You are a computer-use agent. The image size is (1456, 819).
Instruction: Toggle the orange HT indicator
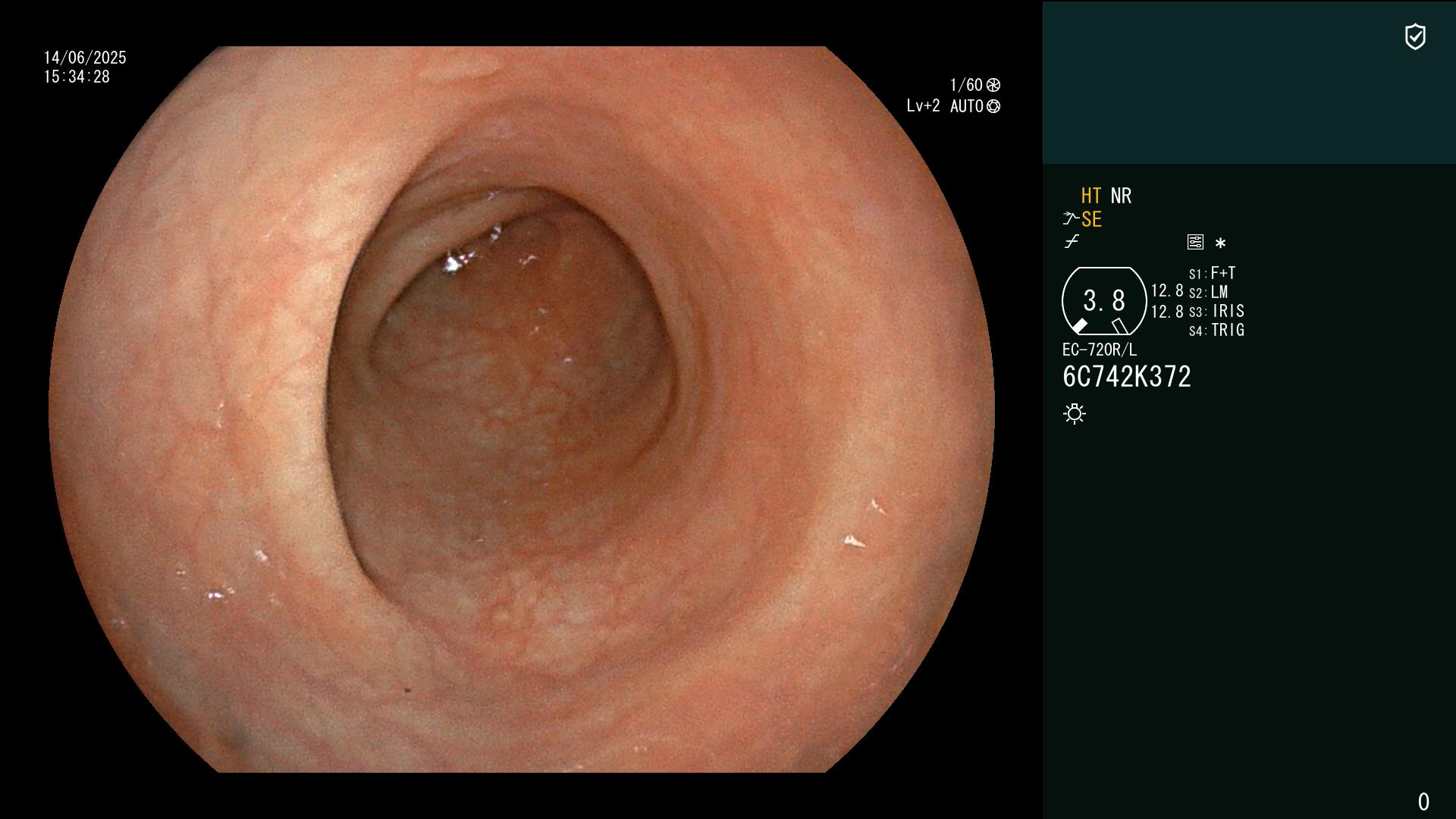[x=1091, y=196]
